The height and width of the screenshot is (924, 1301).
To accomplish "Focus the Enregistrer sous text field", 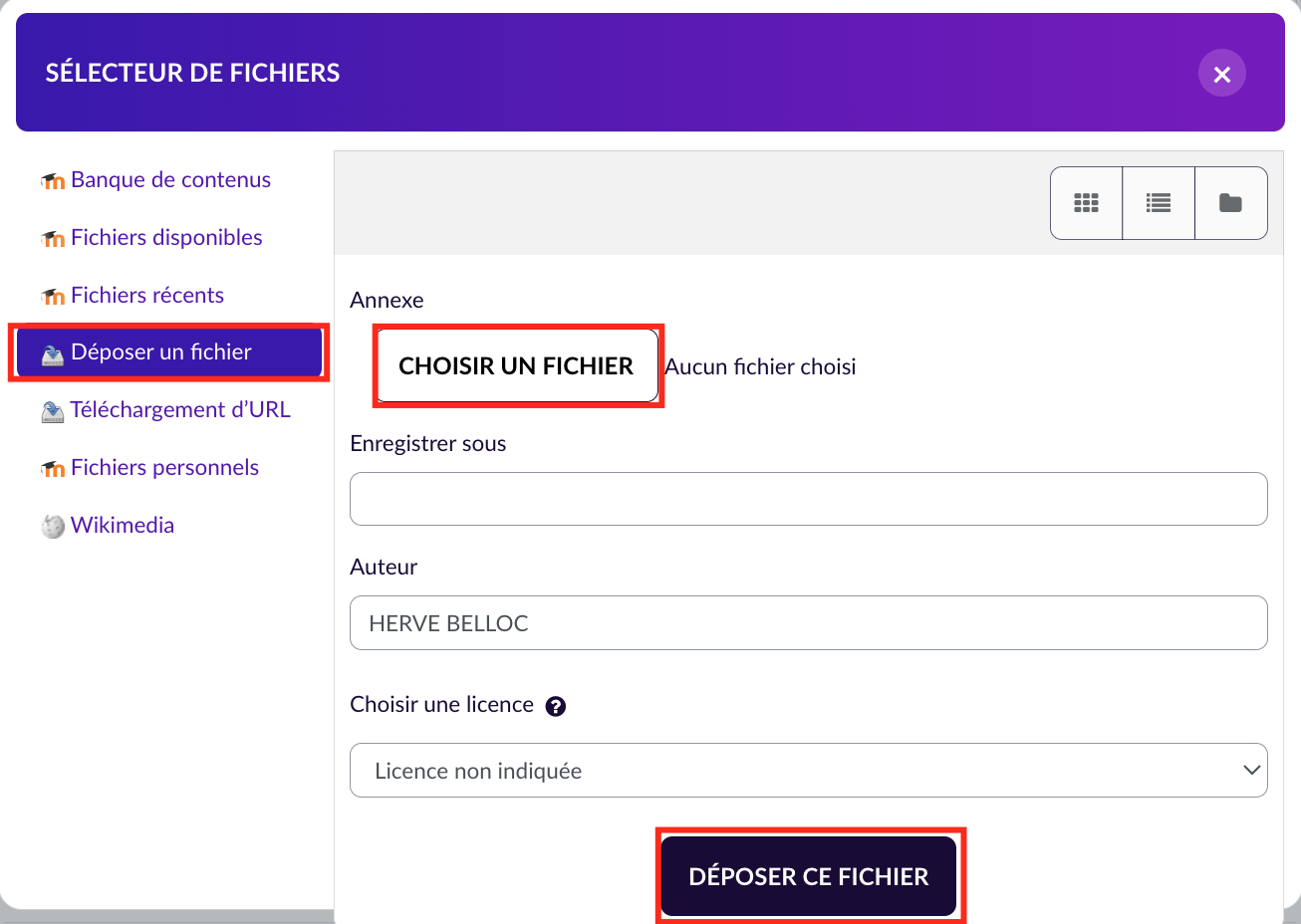I will (x=808, y=499).
